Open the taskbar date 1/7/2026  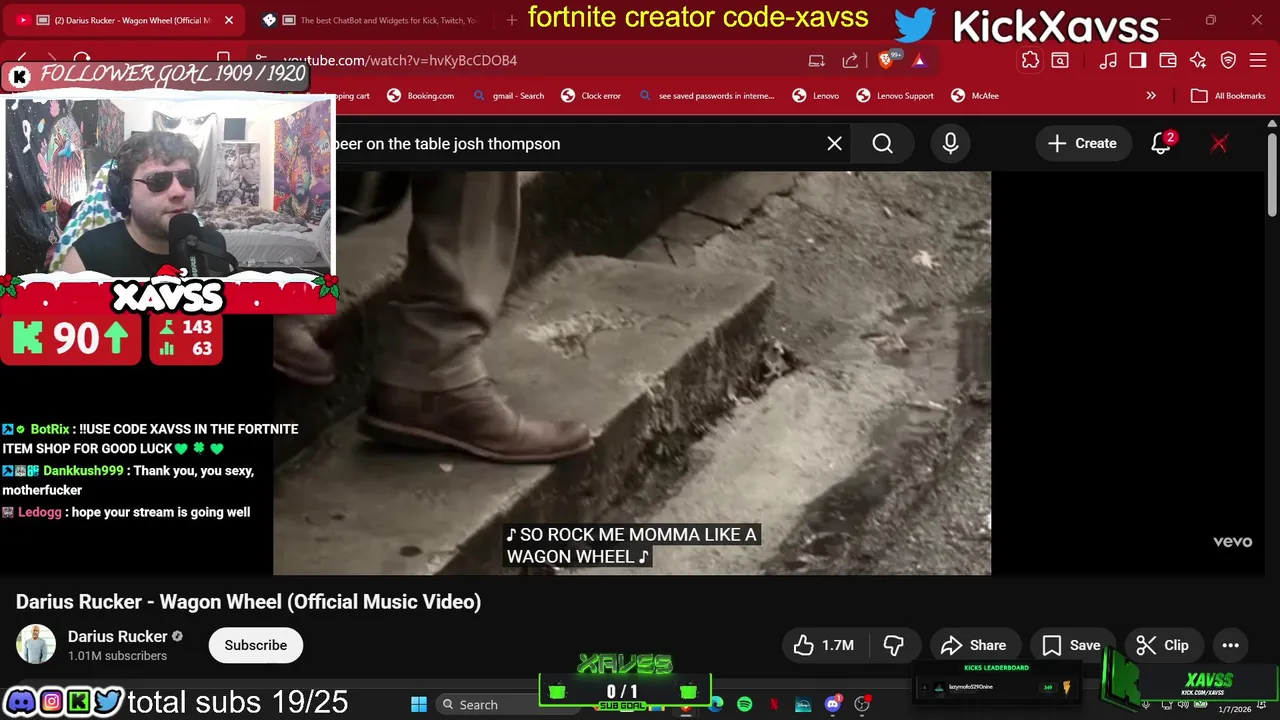1234,709
